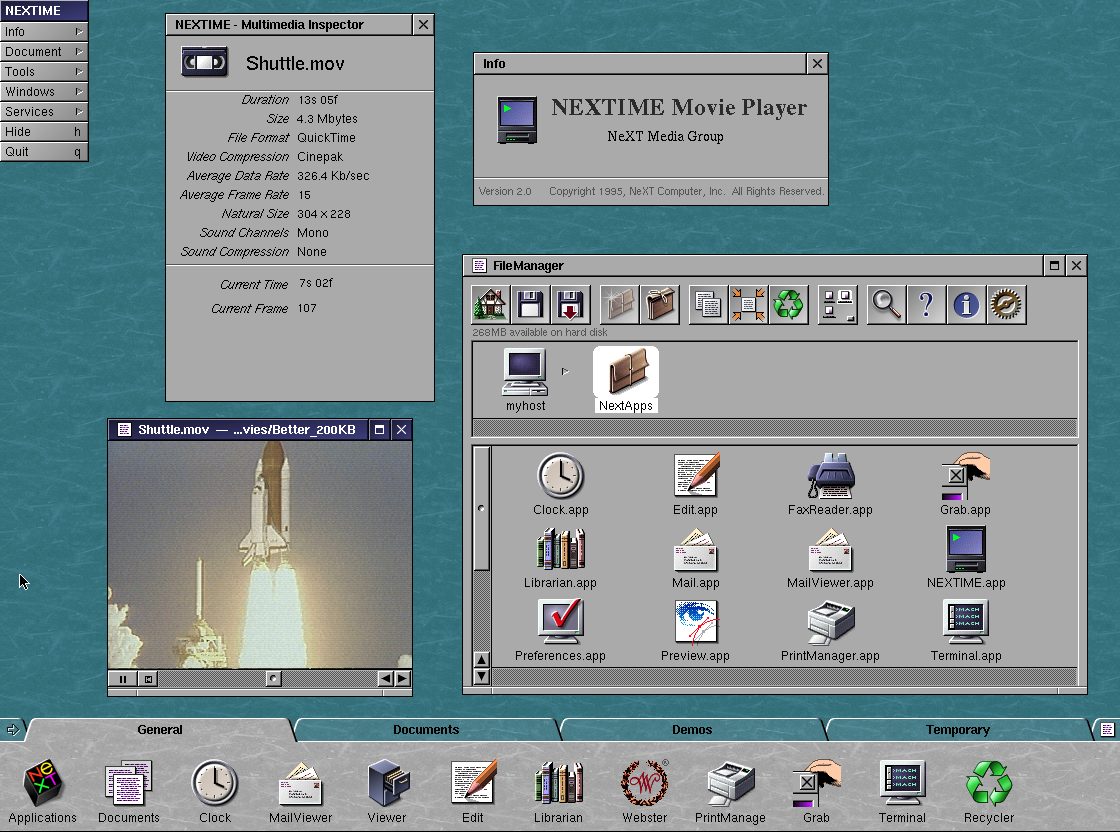Select the Documents shelf tab

pyautogui.click(x=426, y=730)
